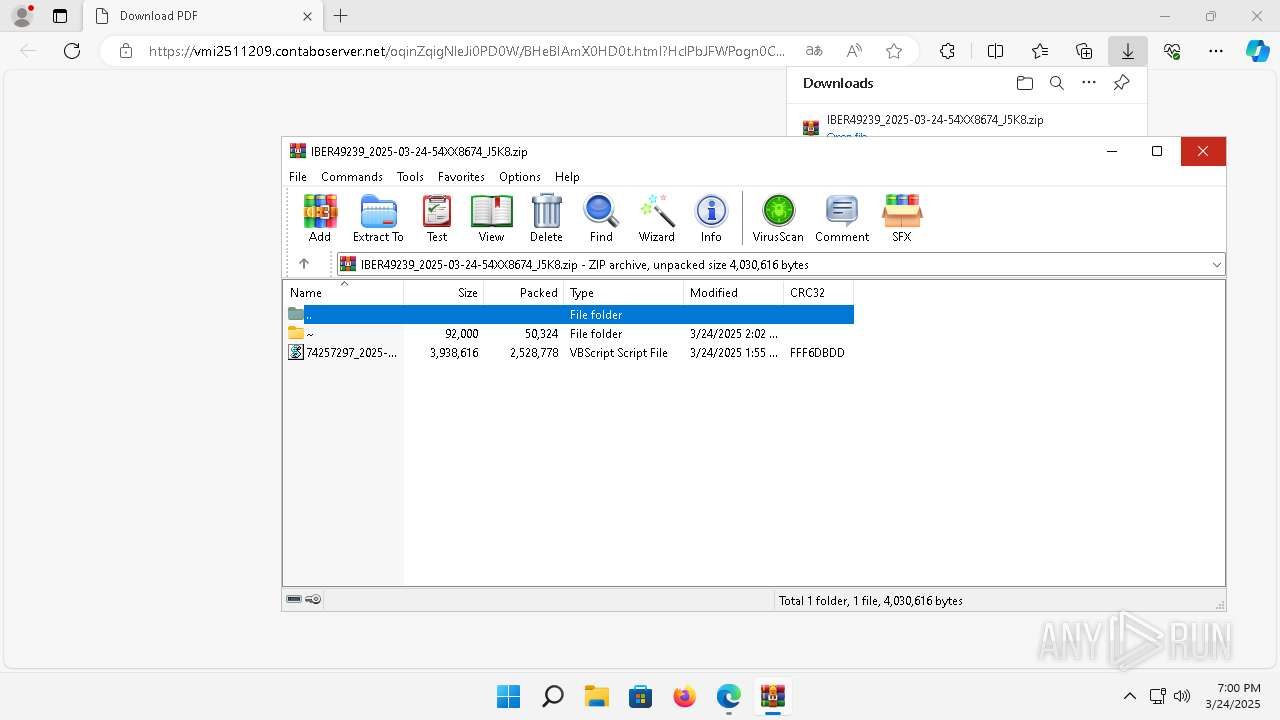Show archive Info

click(x=711, y=218)
